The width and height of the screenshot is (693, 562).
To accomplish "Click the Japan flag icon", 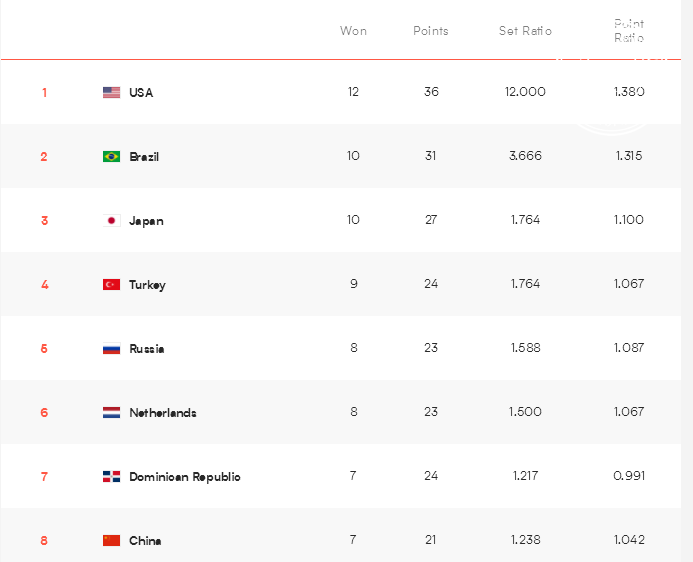I will (x=111, y=220).
